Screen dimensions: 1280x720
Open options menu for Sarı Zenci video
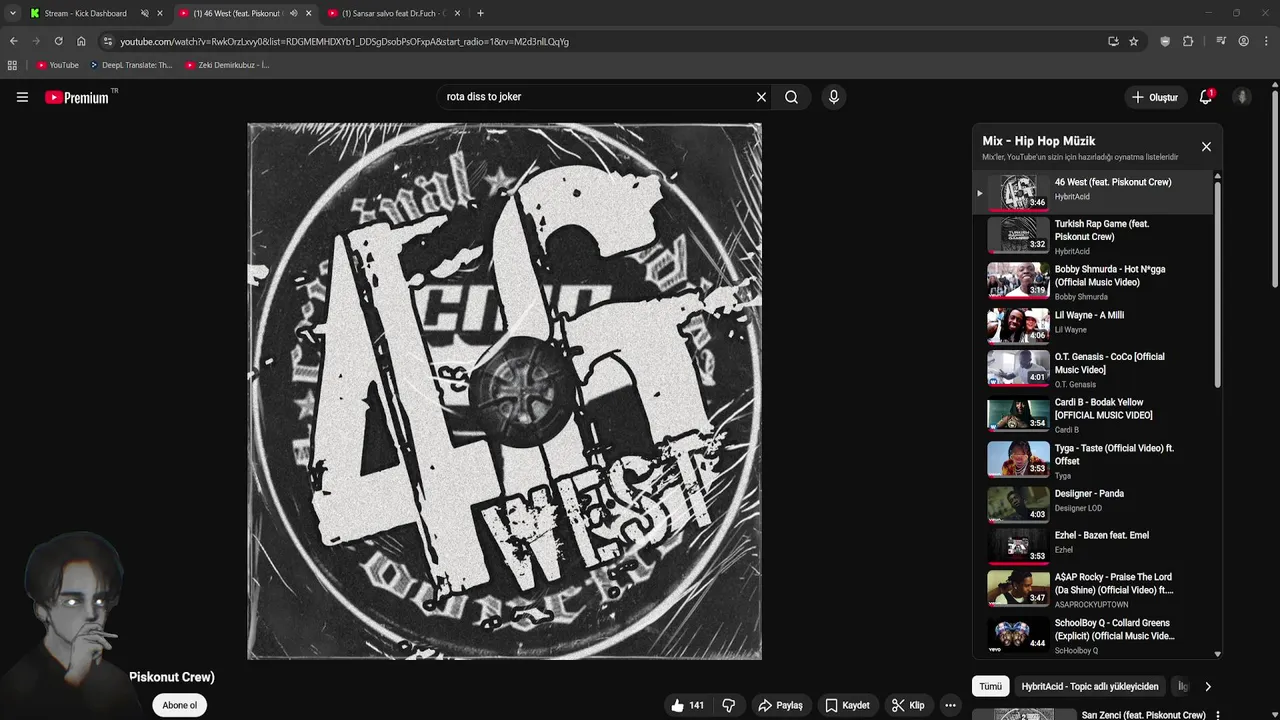point(1217,715)
